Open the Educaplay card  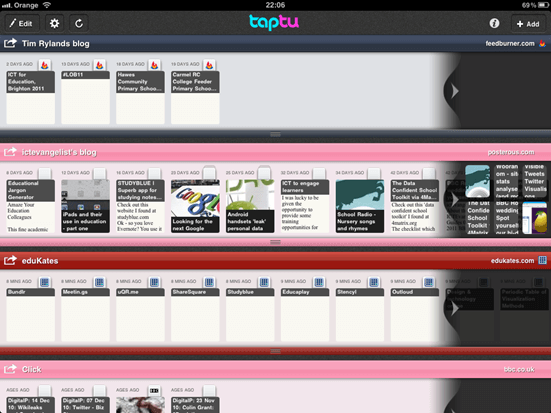305,315
